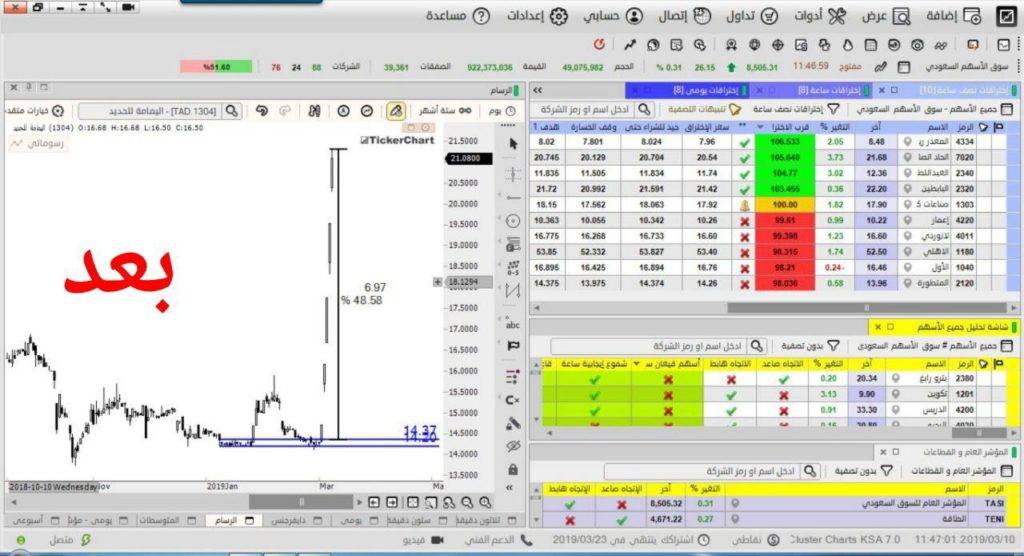Click the eye-shaped watch toolbar icon
Viewport: 1024px width, 556px height.
[x=918, y=45]
